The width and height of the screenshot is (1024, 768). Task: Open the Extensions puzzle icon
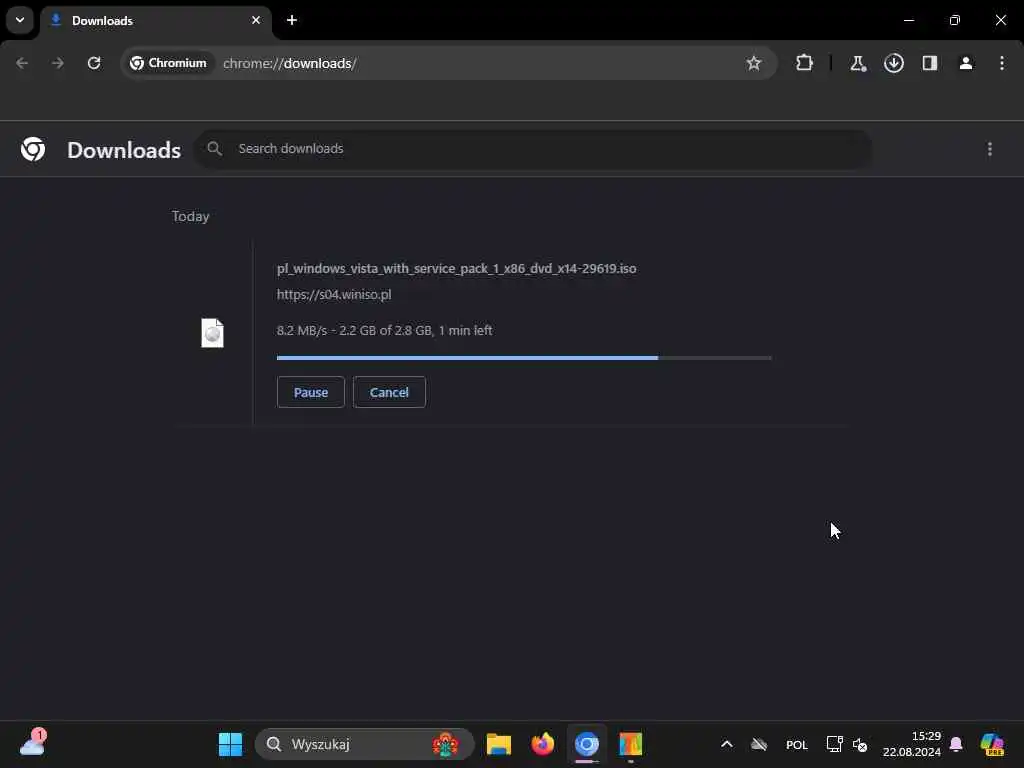pos(805,63)
